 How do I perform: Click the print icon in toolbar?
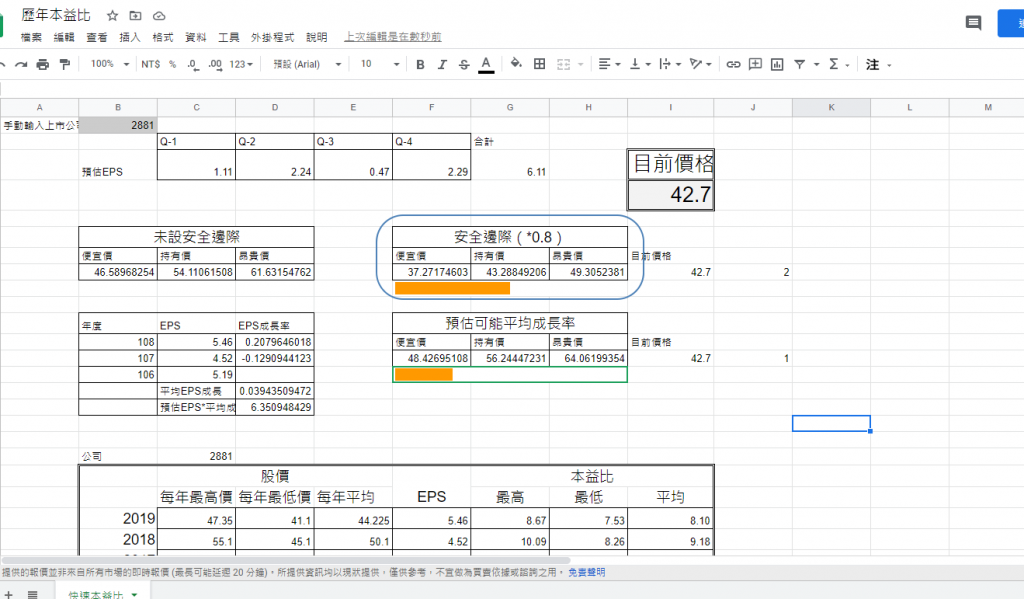click(x=42, y=64)
